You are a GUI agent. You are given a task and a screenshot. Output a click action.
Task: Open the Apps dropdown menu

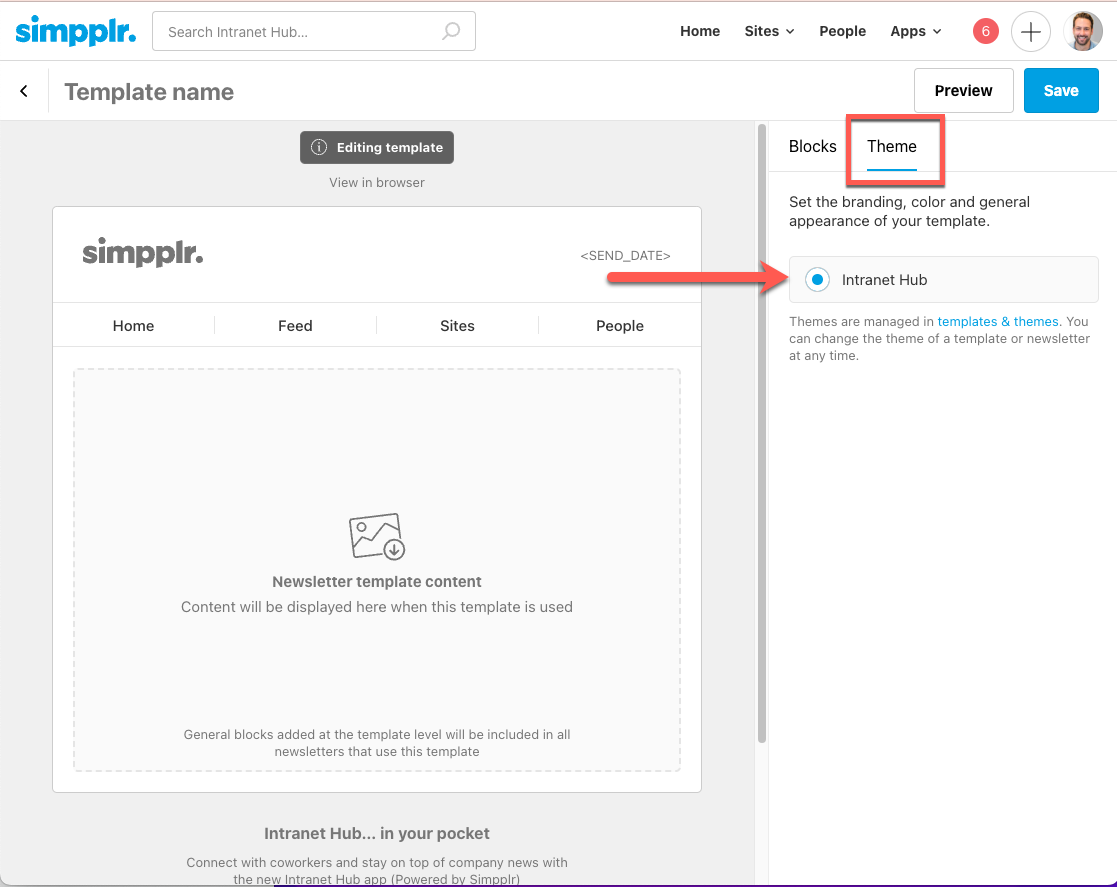click(x=915, y=31)
